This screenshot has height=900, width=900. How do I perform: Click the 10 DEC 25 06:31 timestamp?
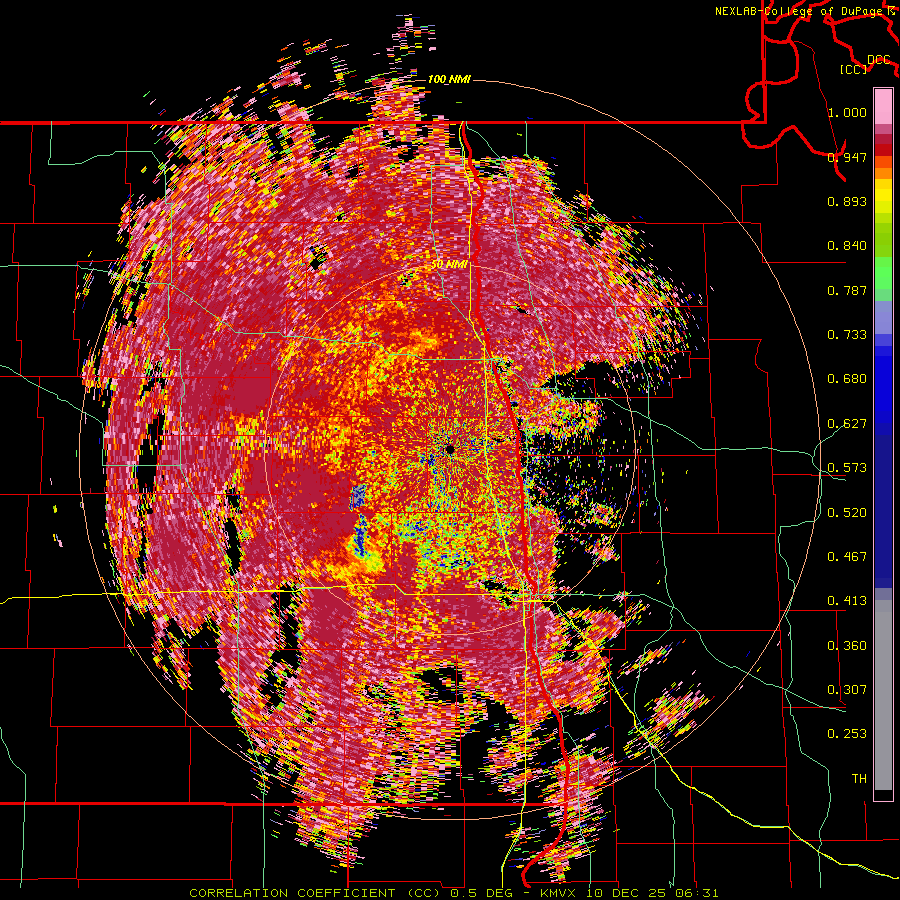(651, 893)
